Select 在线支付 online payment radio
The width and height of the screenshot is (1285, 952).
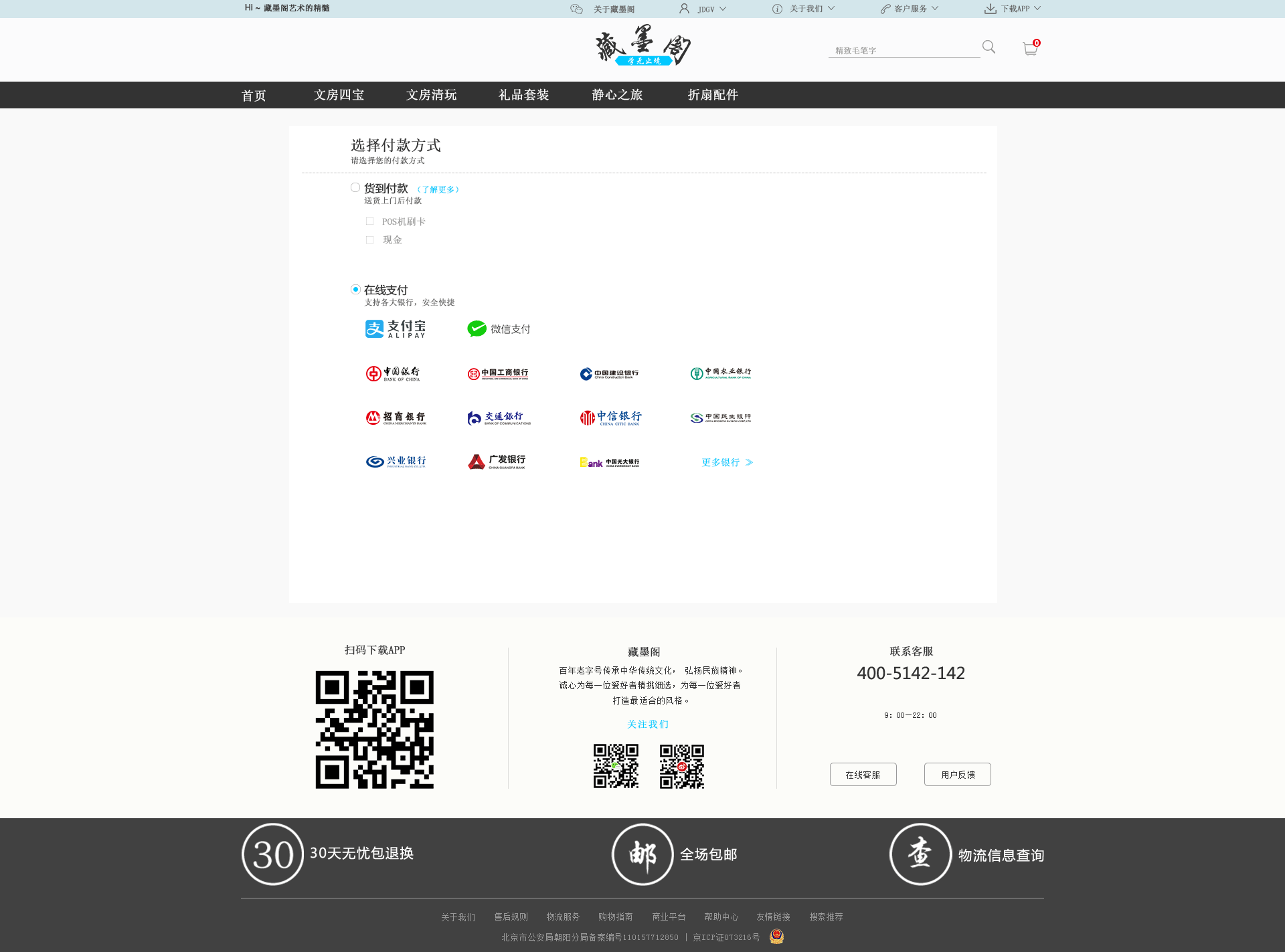tap(355, 290)
